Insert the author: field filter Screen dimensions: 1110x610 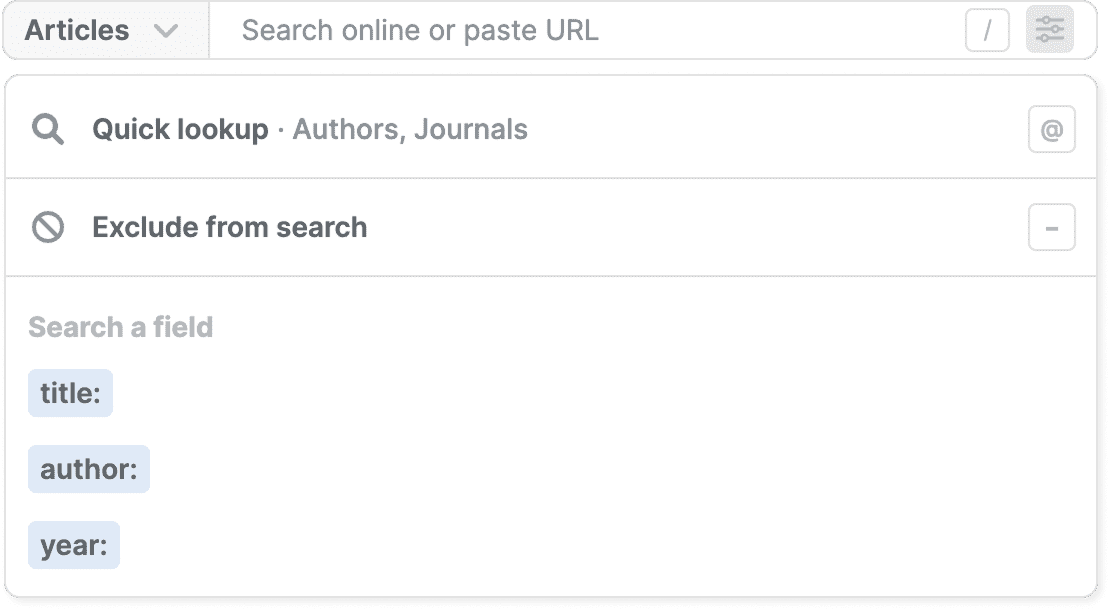[89, 469]
